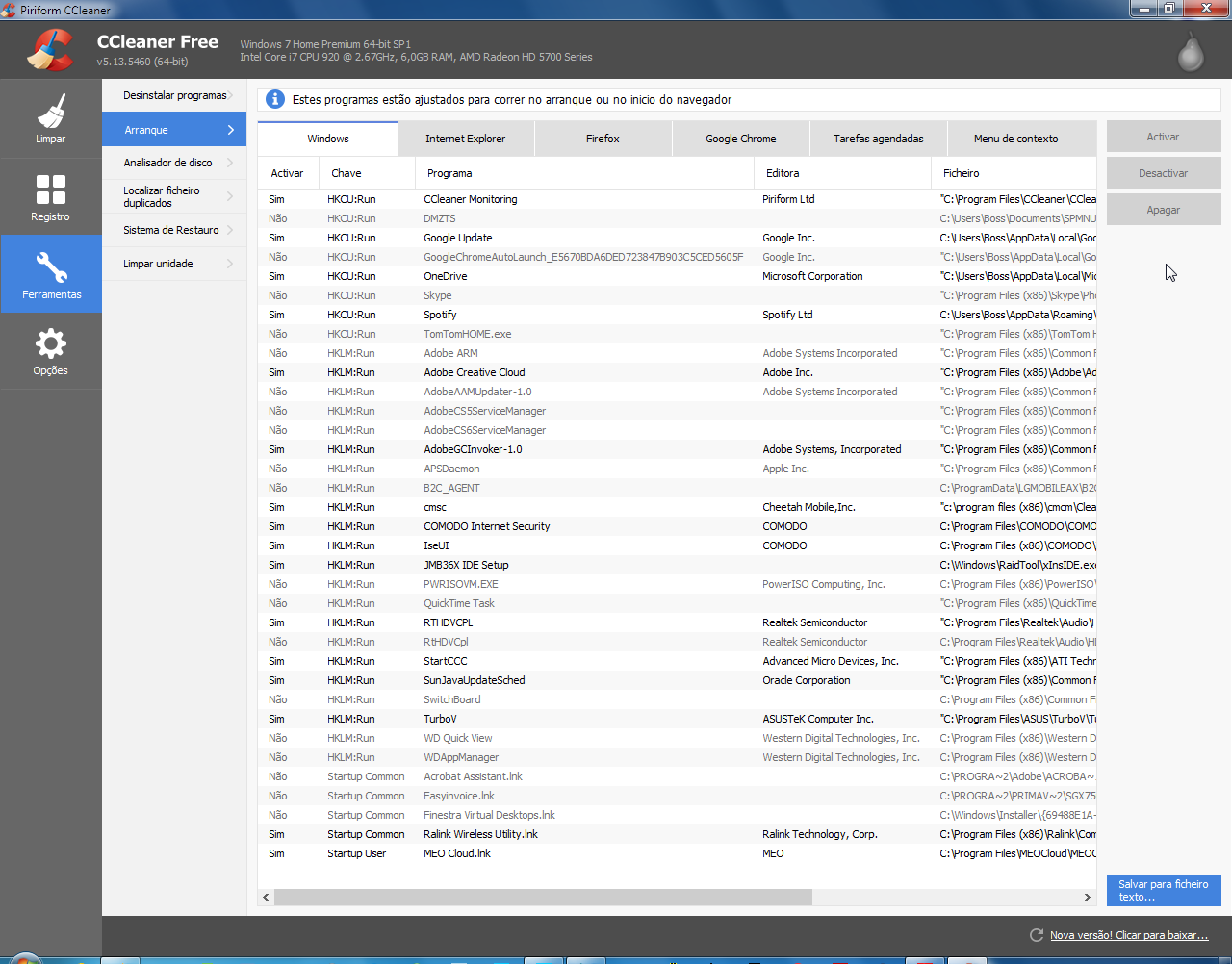Sort by the Editora column header

tap(842, 173)
